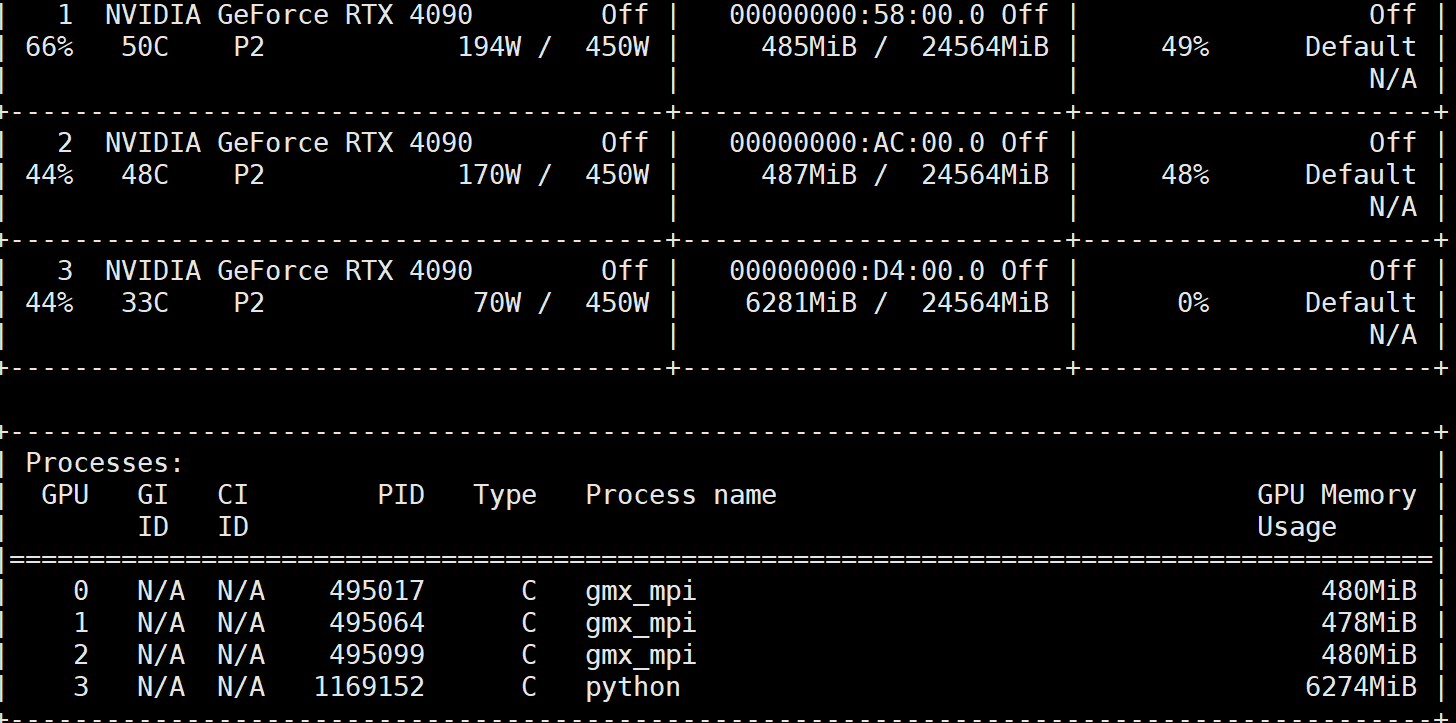Click type 'C' in the python row

pos(529,687)
